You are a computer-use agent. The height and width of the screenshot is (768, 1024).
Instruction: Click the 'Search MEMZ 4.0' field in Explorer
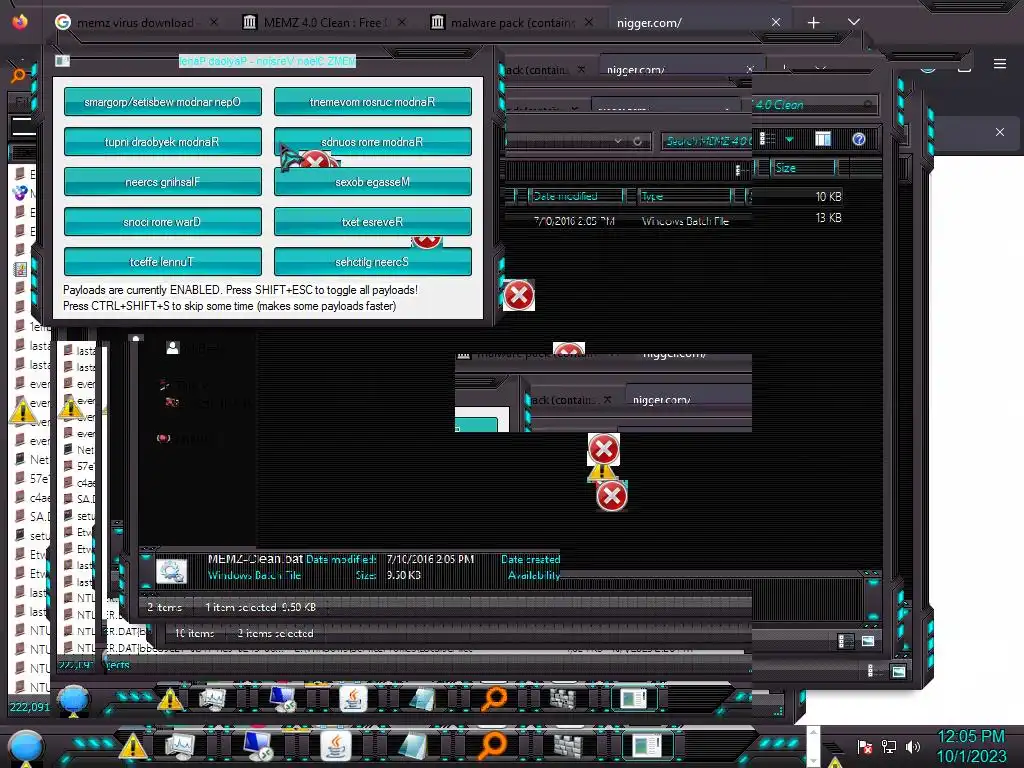[707, 141]
